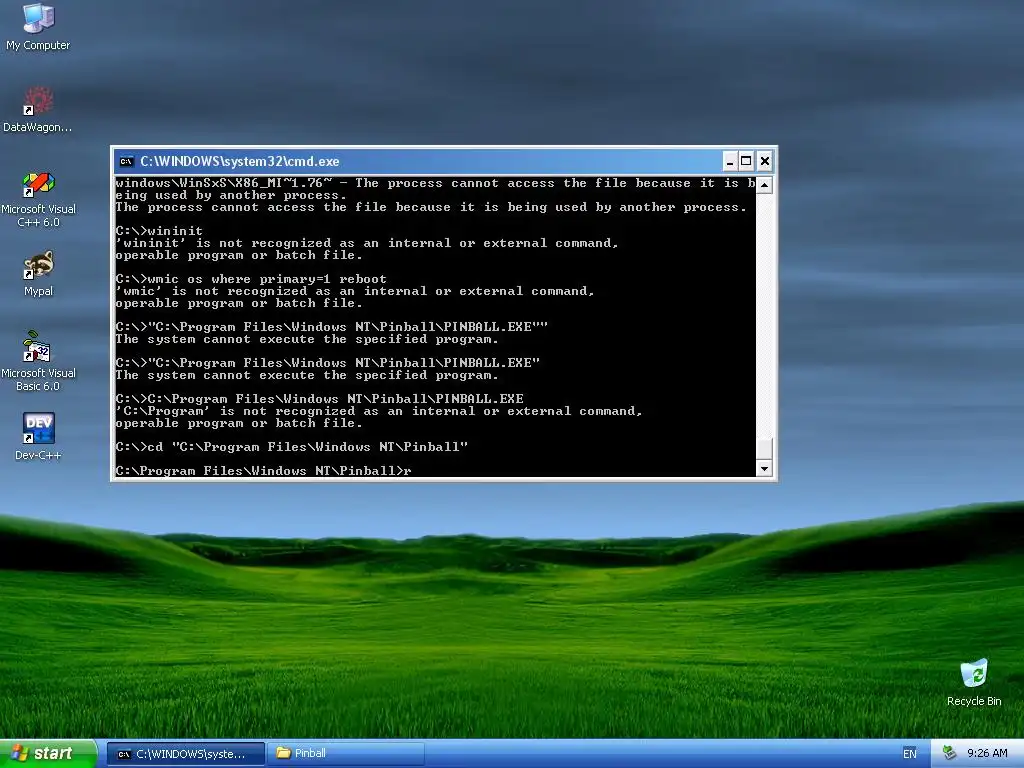Click the current prompt line ending with r
This screenshot has width=1024, height=768.
(264, 471)
